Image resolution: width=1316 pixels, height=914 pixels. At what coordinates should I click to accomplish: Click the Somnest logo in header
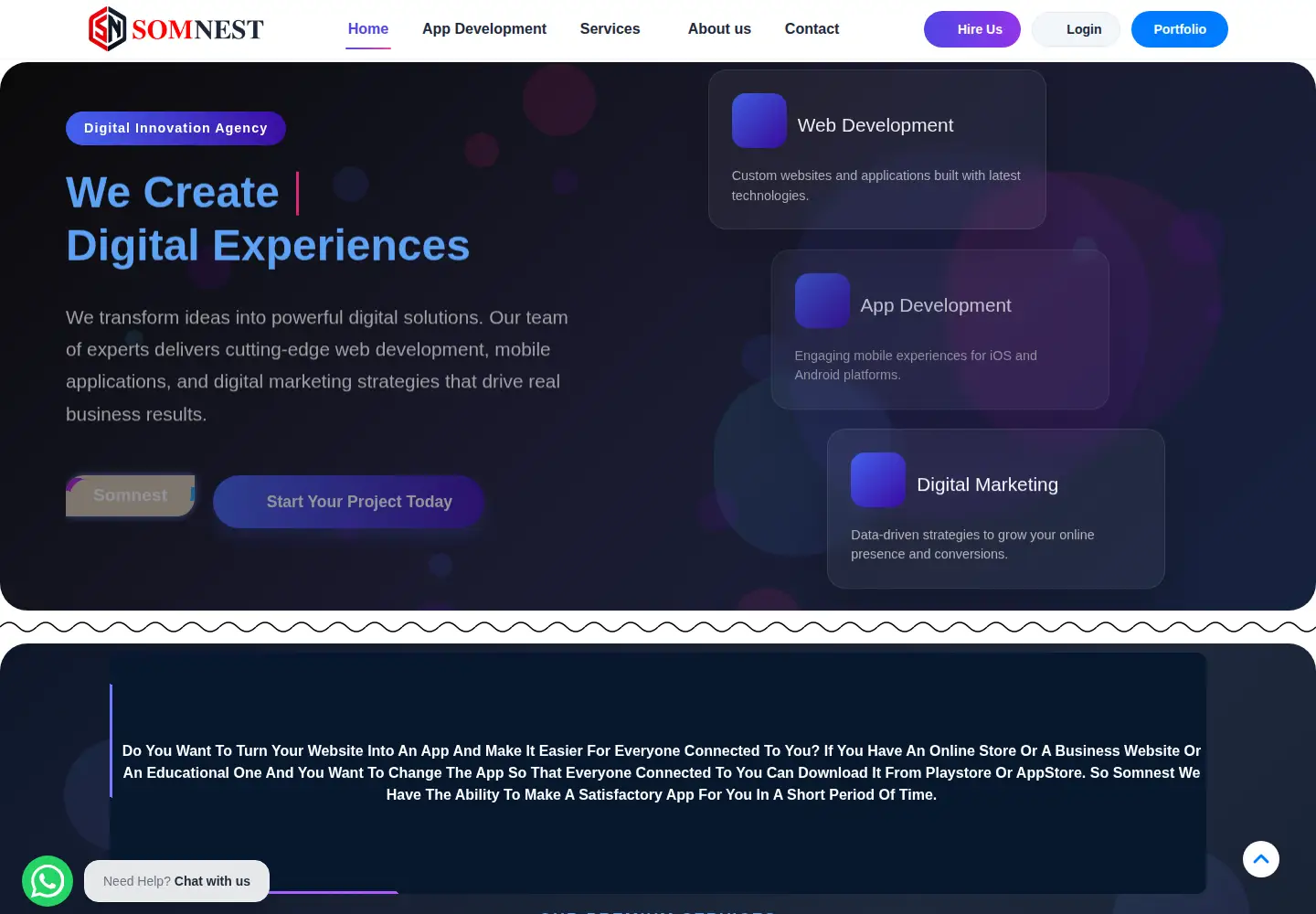click(176, 29)
